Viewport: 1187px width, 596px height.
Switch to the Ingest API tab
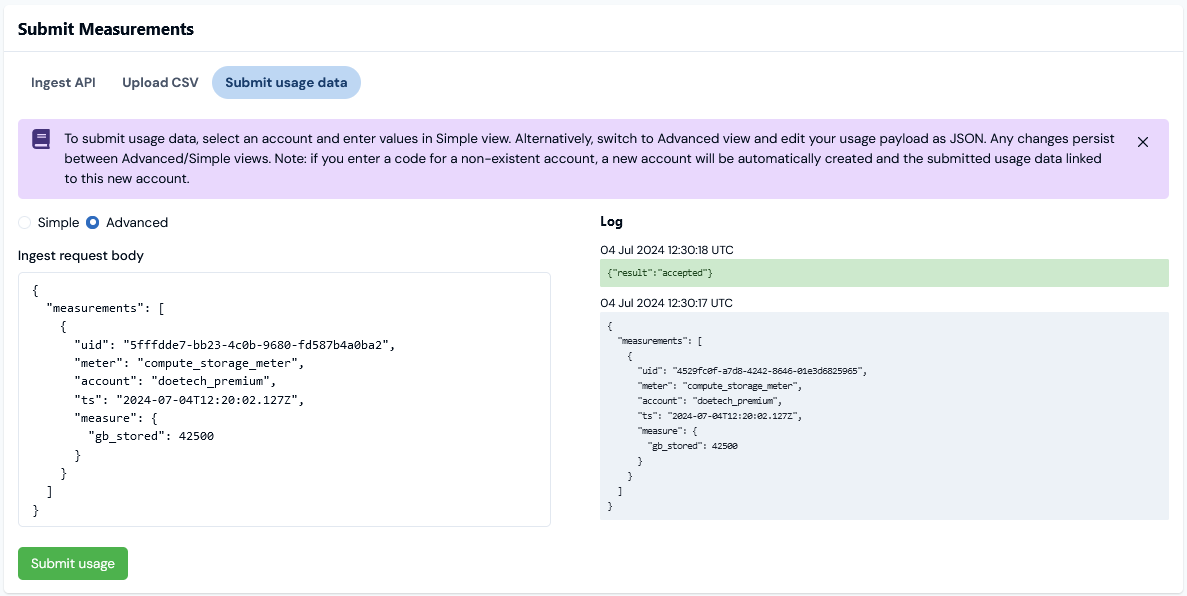coord(63,82)
